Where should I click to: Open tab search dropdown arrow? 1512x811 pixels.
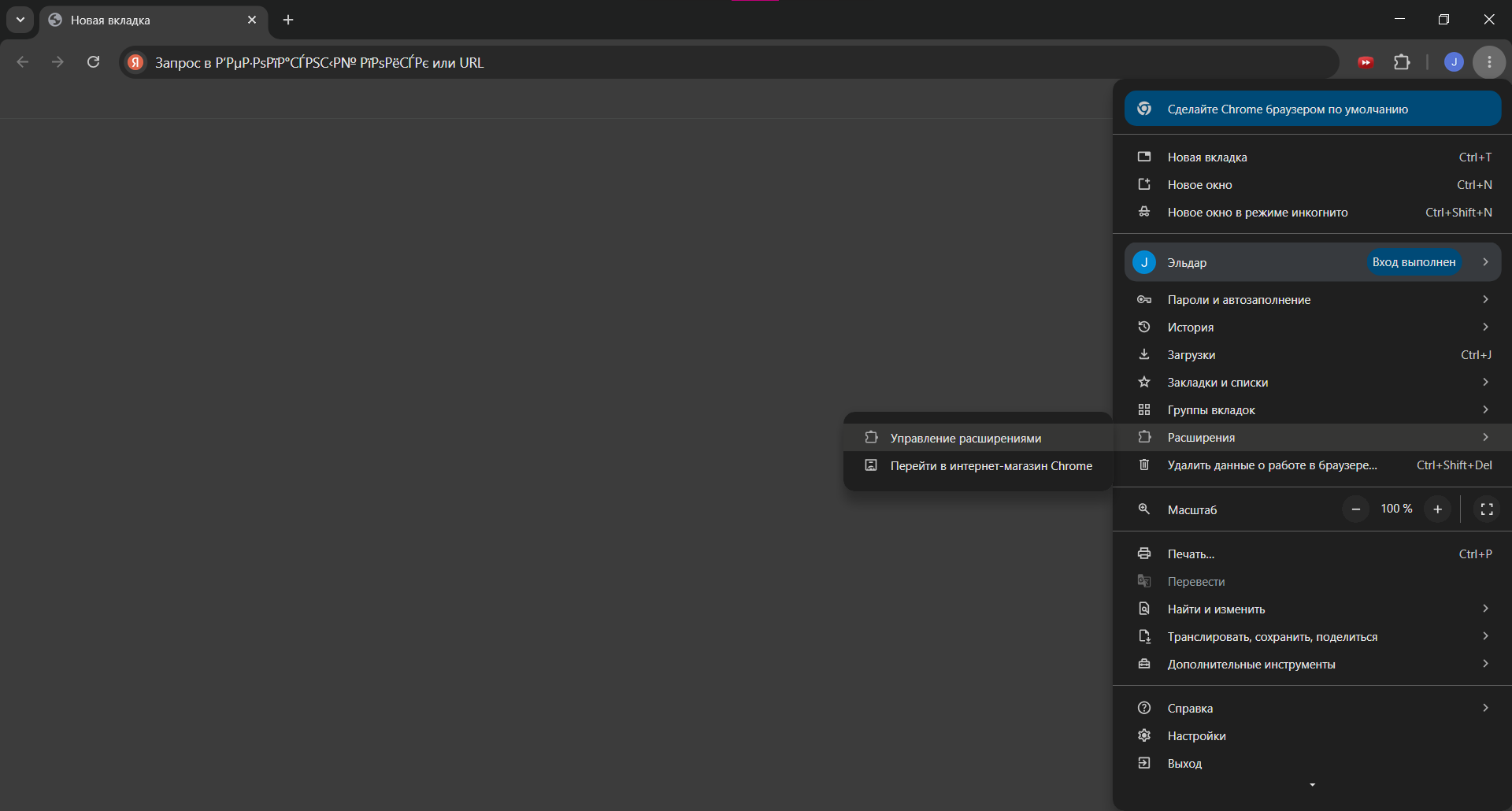(20, 20)
